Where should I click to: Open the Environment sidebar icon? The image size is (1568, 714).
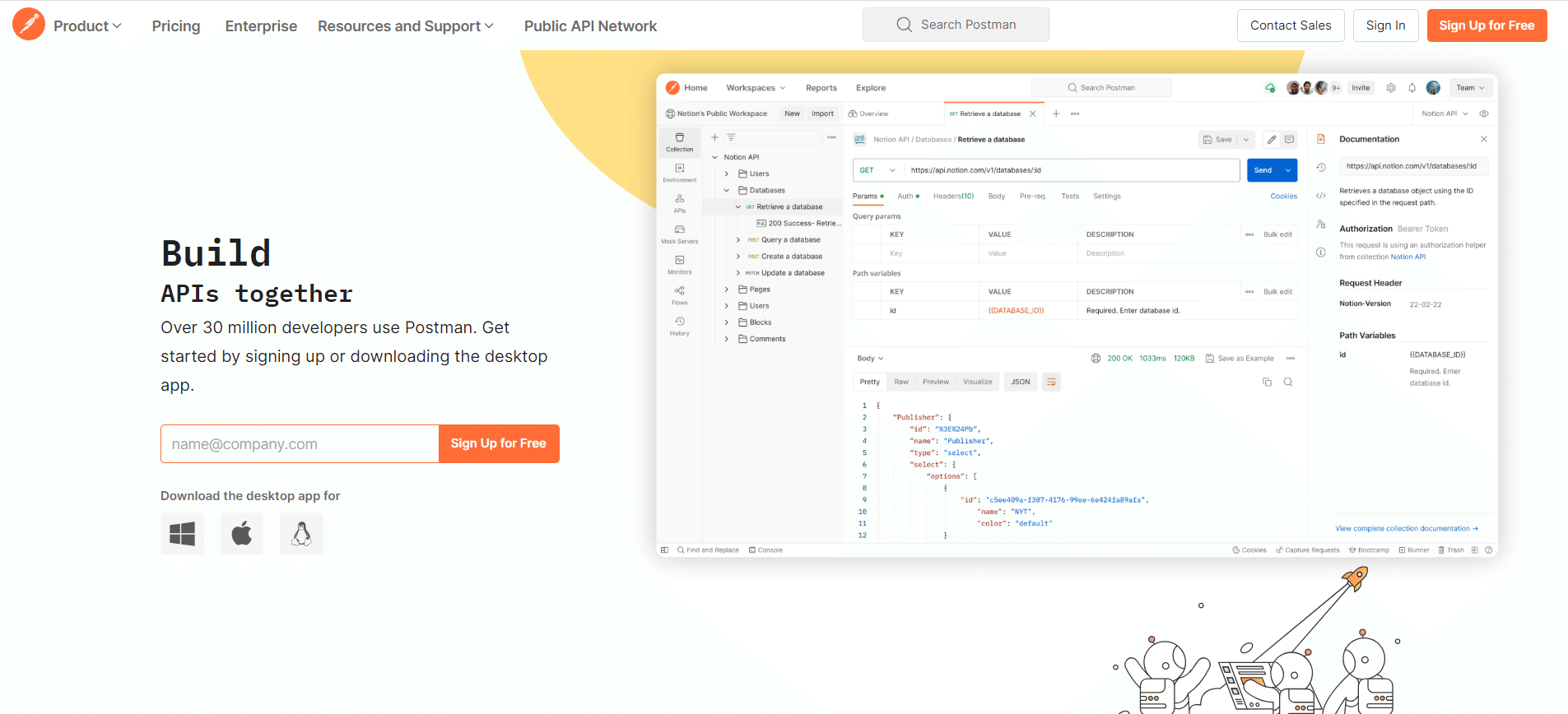[x=680, y=173]
